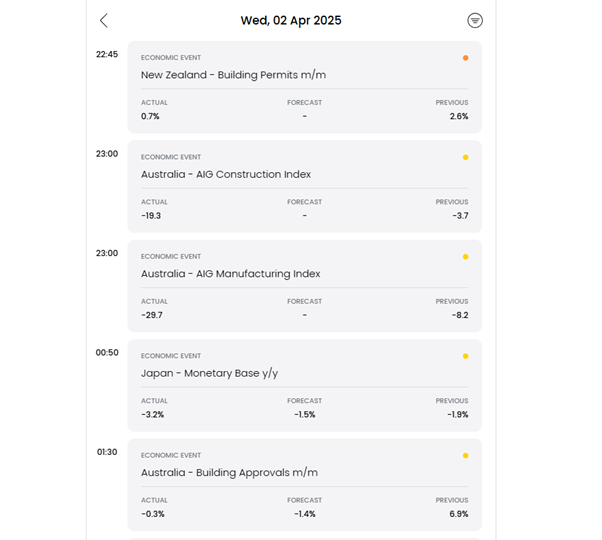
Task: Open Japan - Monetary Base y/y event
Action: pyautogui.click(x=209, y=373)
